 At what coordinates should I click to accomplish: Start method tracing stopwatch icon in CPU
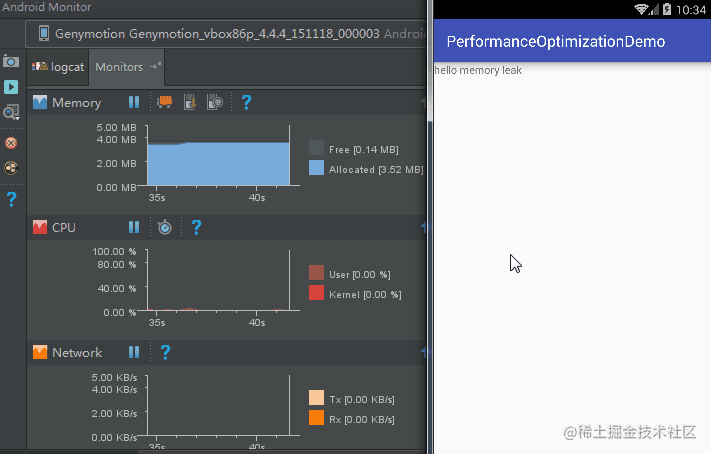pos(165,227)
